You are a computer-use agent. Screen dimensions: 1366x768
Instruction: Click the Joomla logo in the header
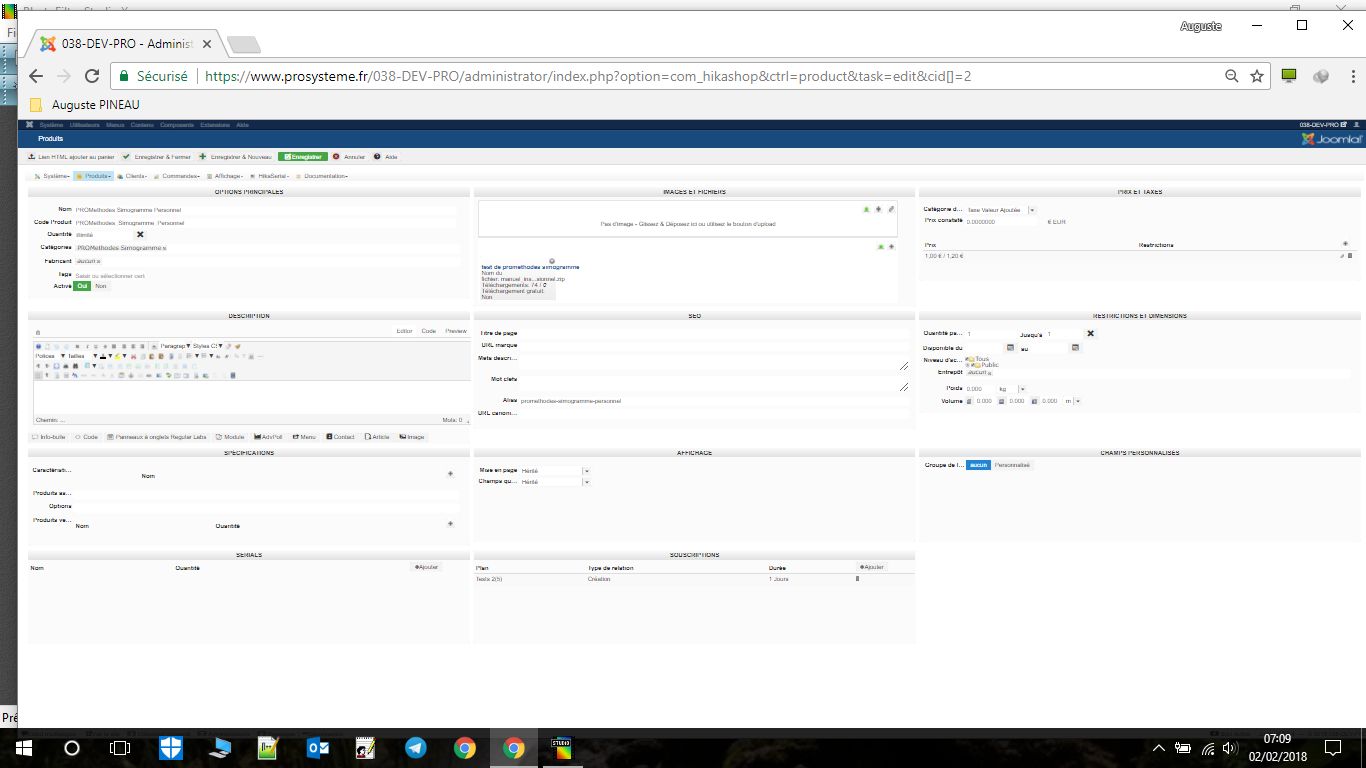(1331, 139)
